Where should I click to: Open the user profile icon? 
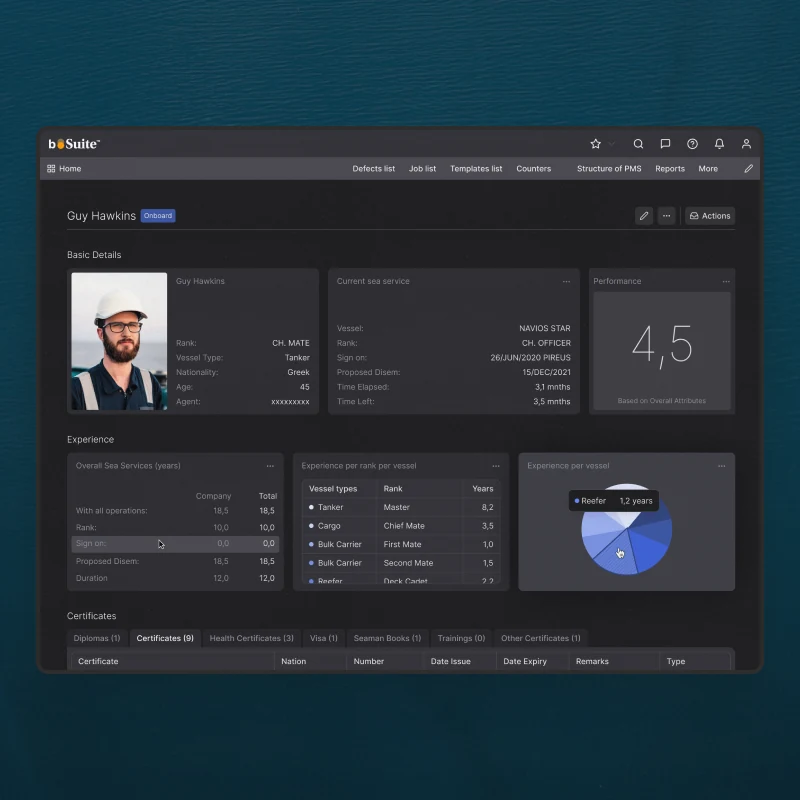tap(746, 144)
